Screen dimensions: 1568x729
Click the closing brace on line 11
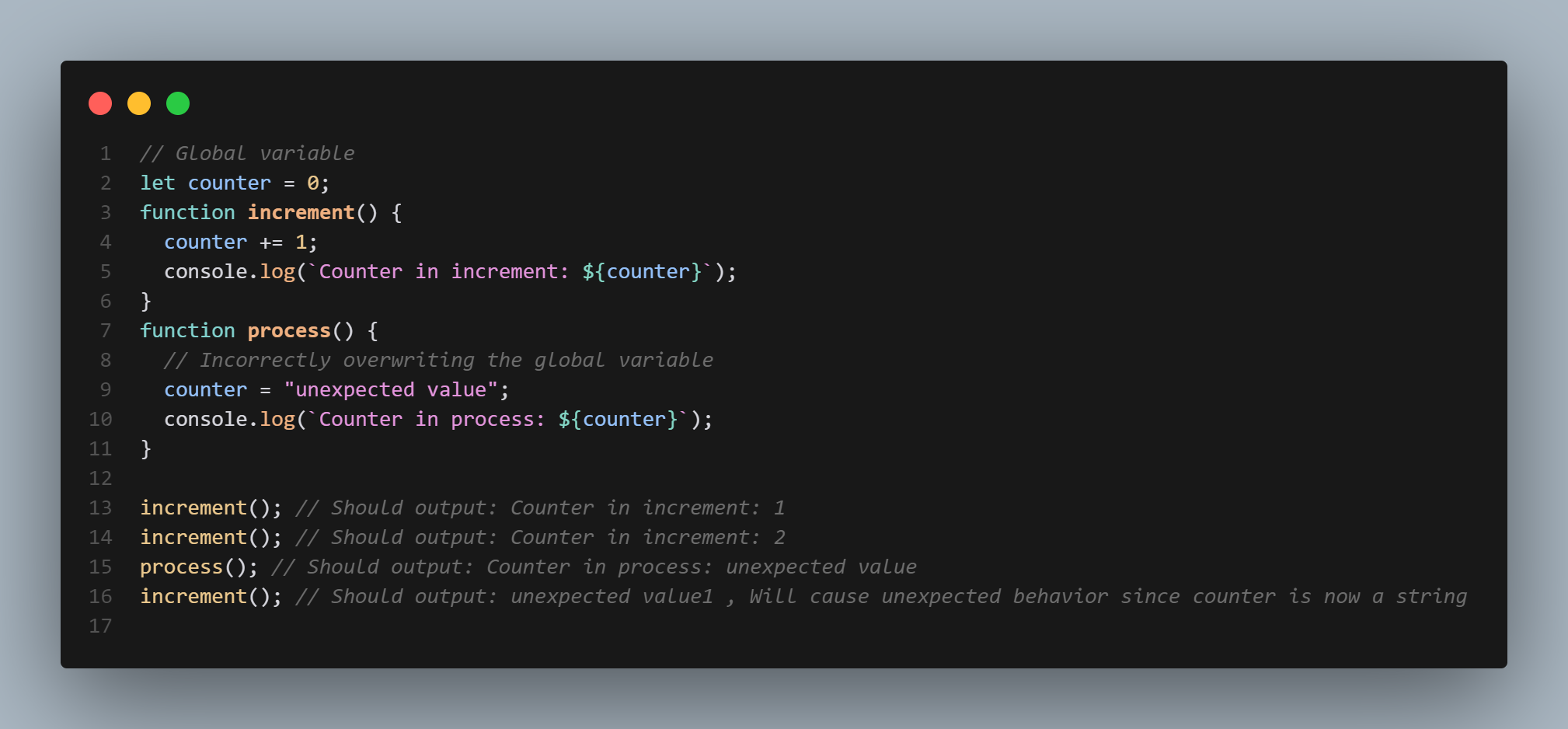click(145, 449)
